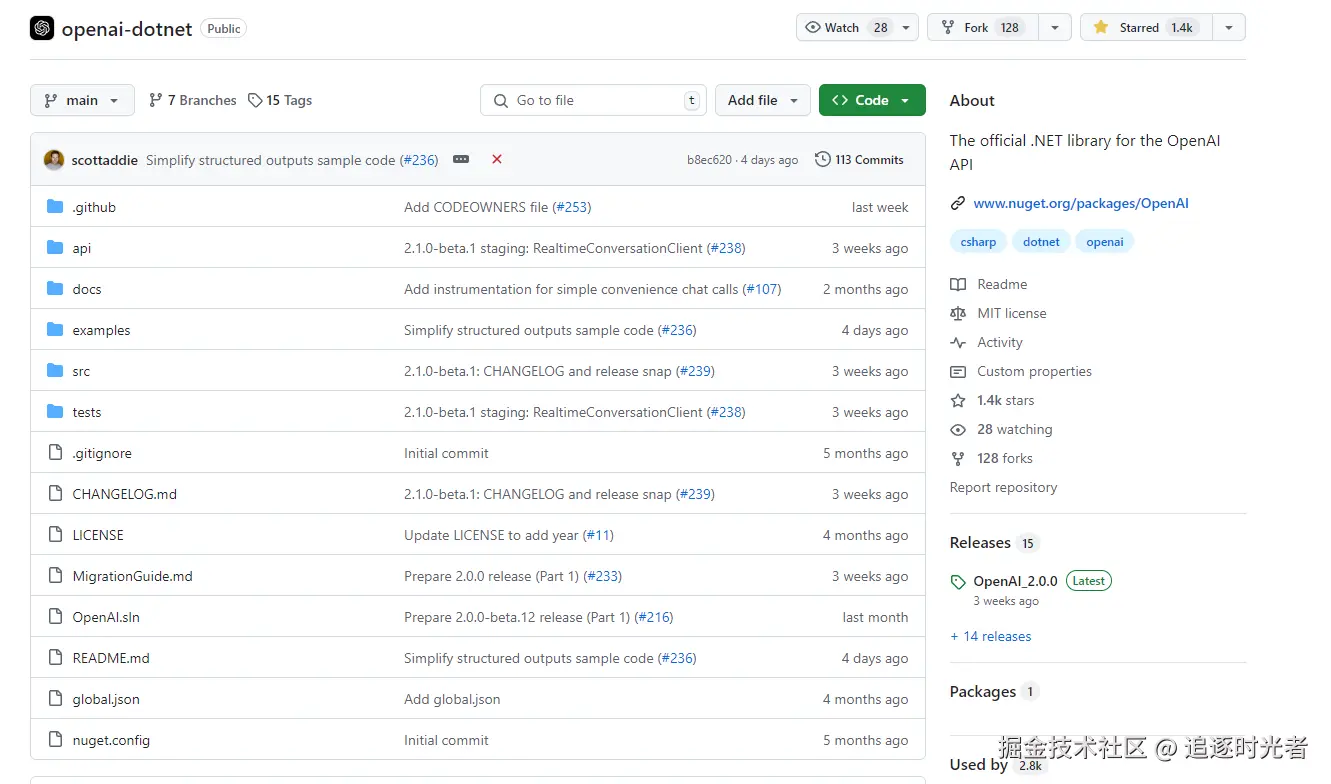Click the LICENSE file icon

coord(55,535)
